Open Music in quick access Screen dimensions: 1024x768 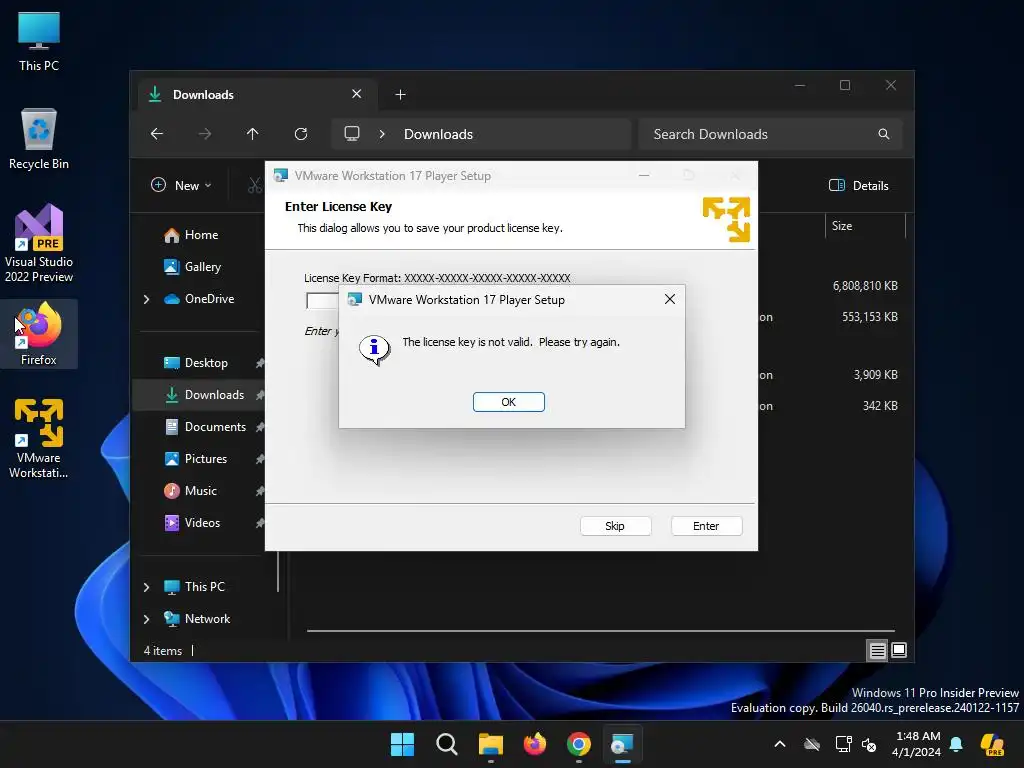[x=200, y=491]
